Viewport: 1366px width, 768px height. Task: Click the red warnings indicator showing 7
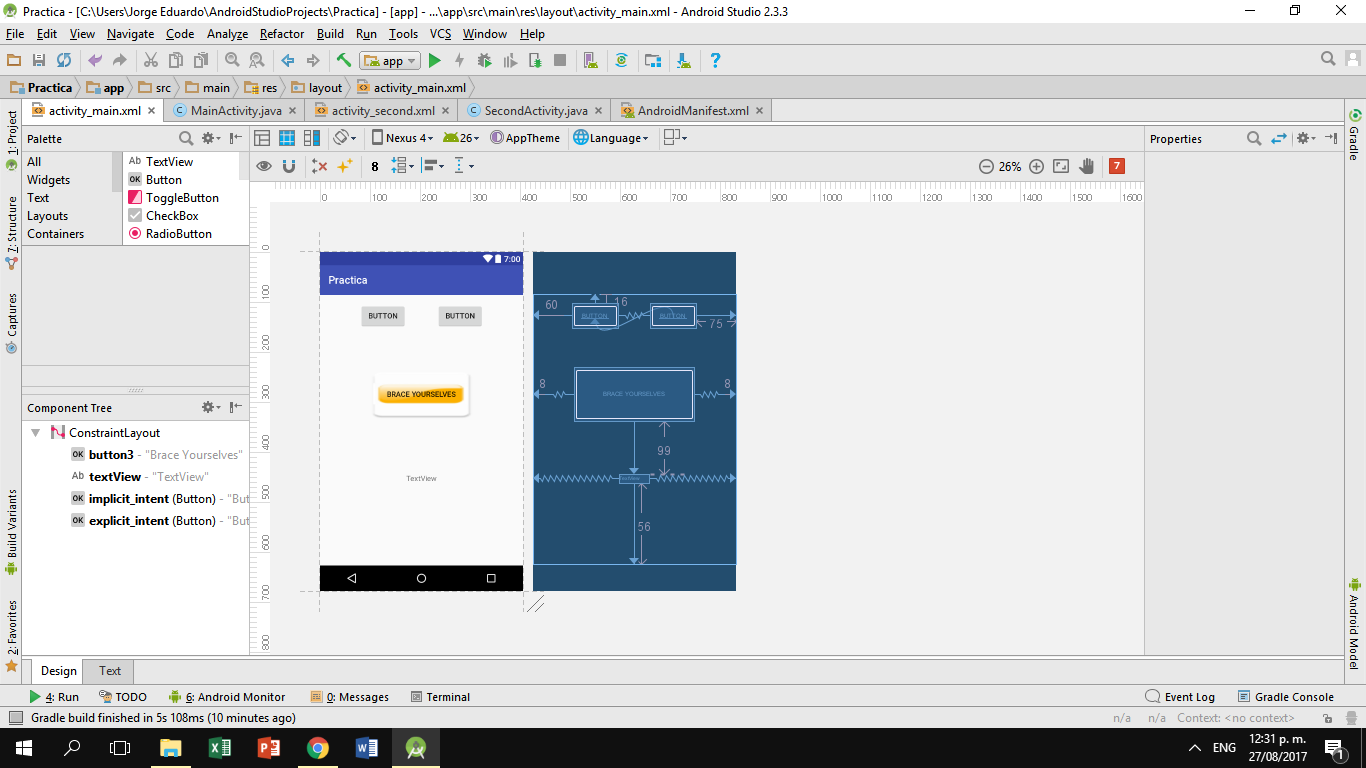(x=1117, y=166)
